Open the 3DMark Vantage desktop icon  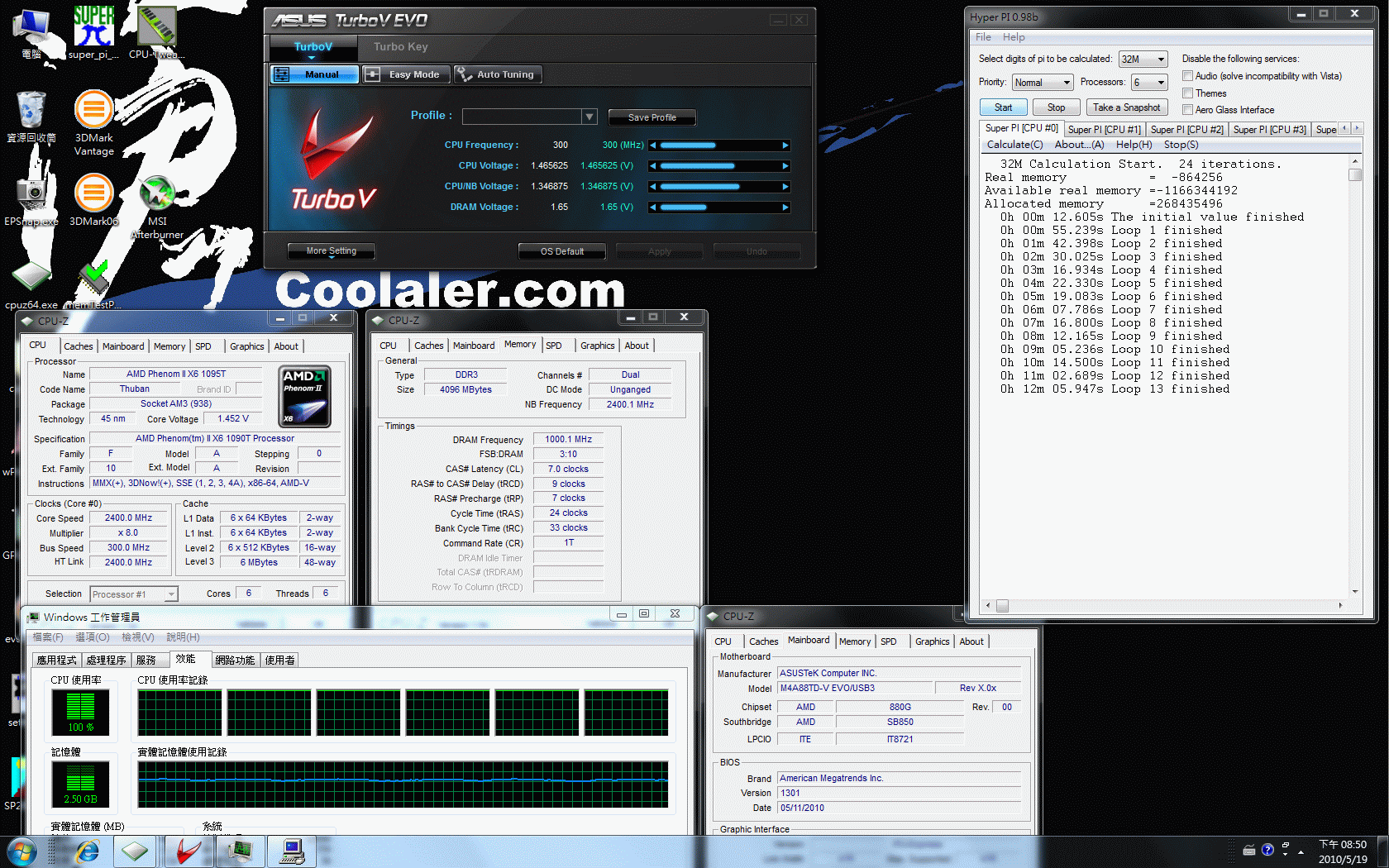[x=93, y=123]
